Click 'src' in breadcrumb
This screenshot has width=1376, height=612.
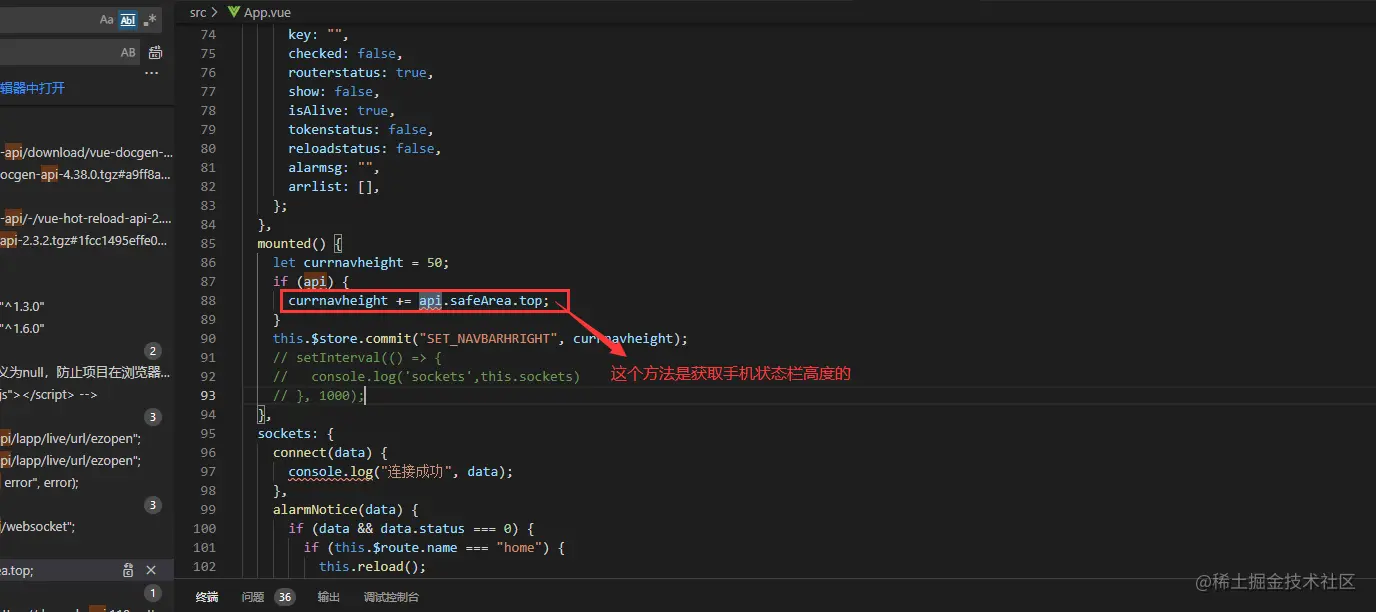[x=198, y=12]
